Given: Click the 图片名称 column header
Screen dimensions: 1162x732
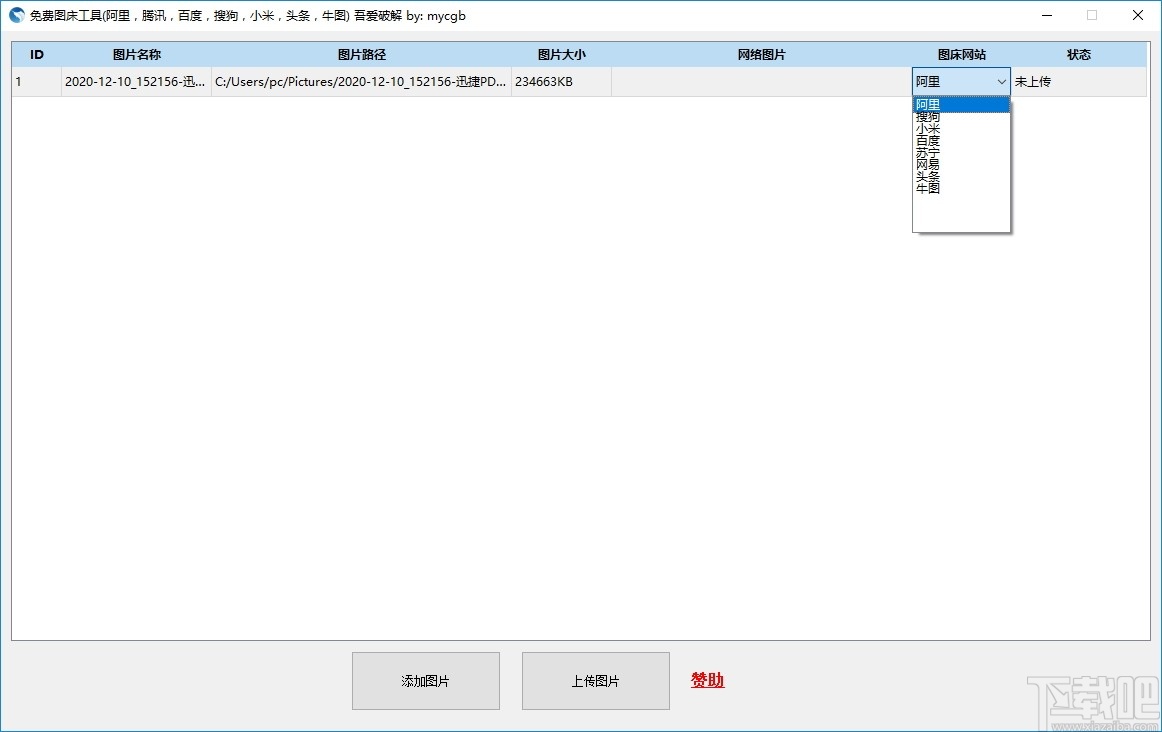Looking at the screenshot, I should point(135,54).
